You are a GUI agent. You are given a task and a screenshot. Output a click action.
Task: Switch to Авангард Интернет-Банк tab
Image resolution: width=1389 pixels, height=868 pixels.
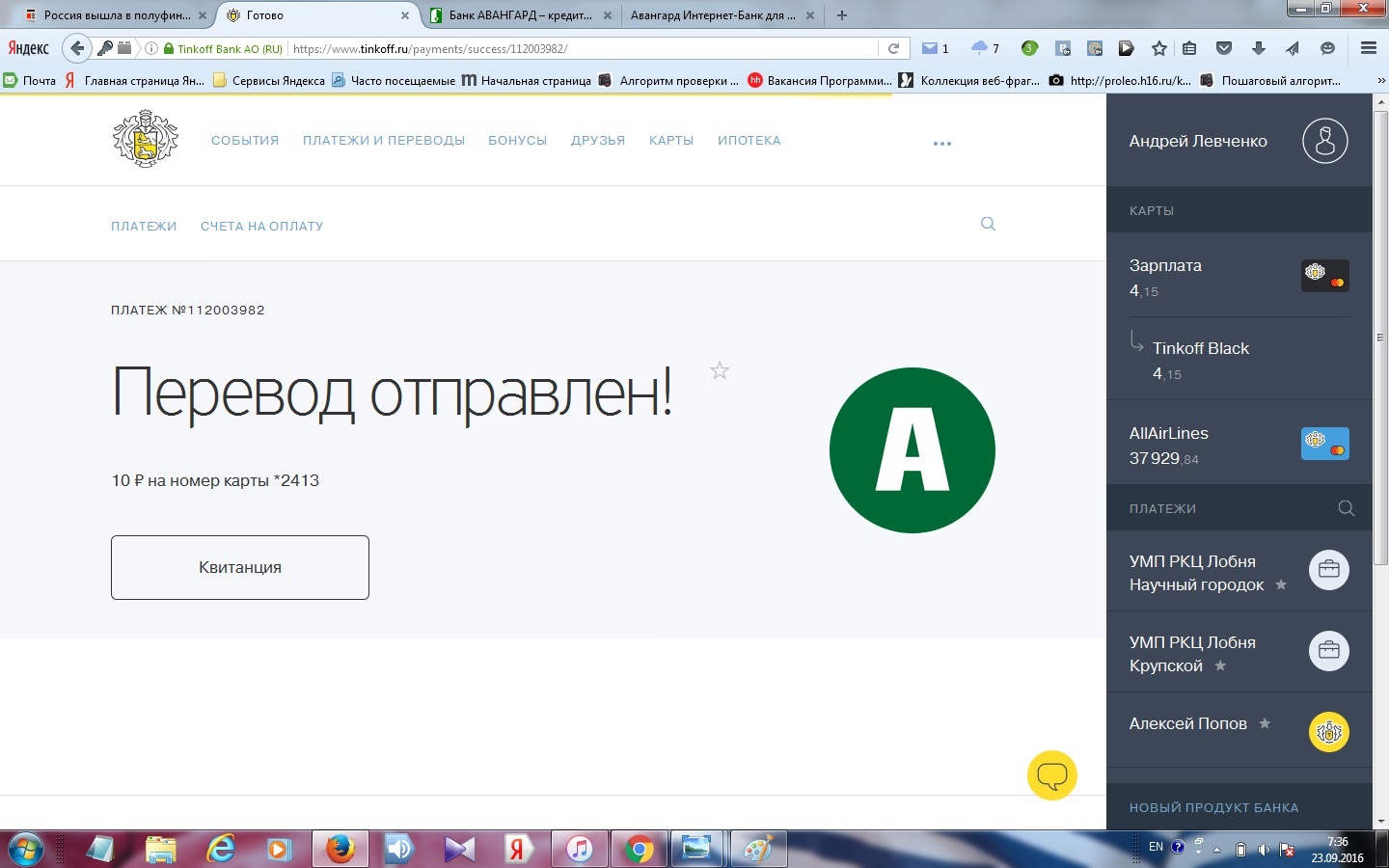click(722, 15)
